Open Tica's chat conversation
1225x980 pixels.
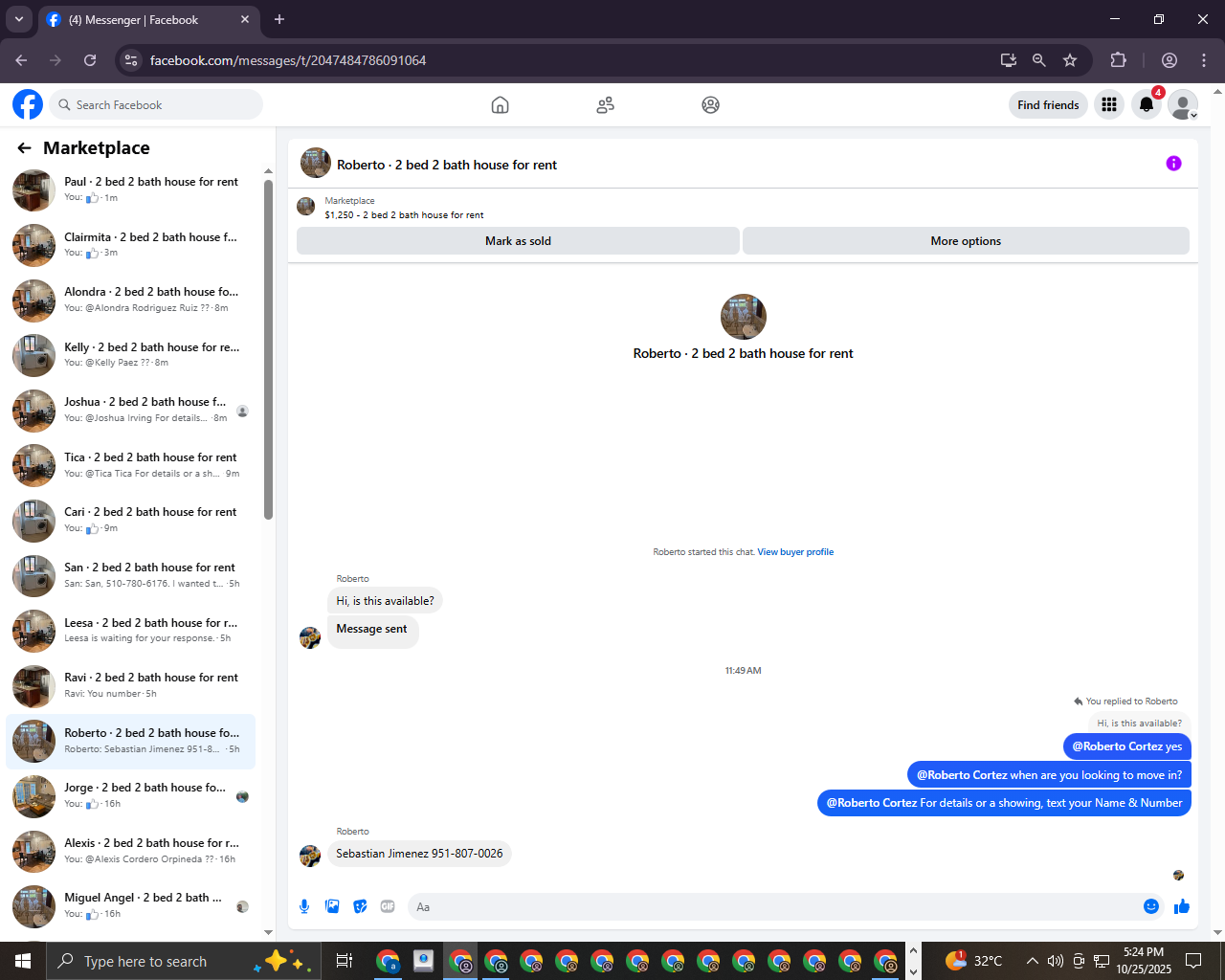(130, 466)
